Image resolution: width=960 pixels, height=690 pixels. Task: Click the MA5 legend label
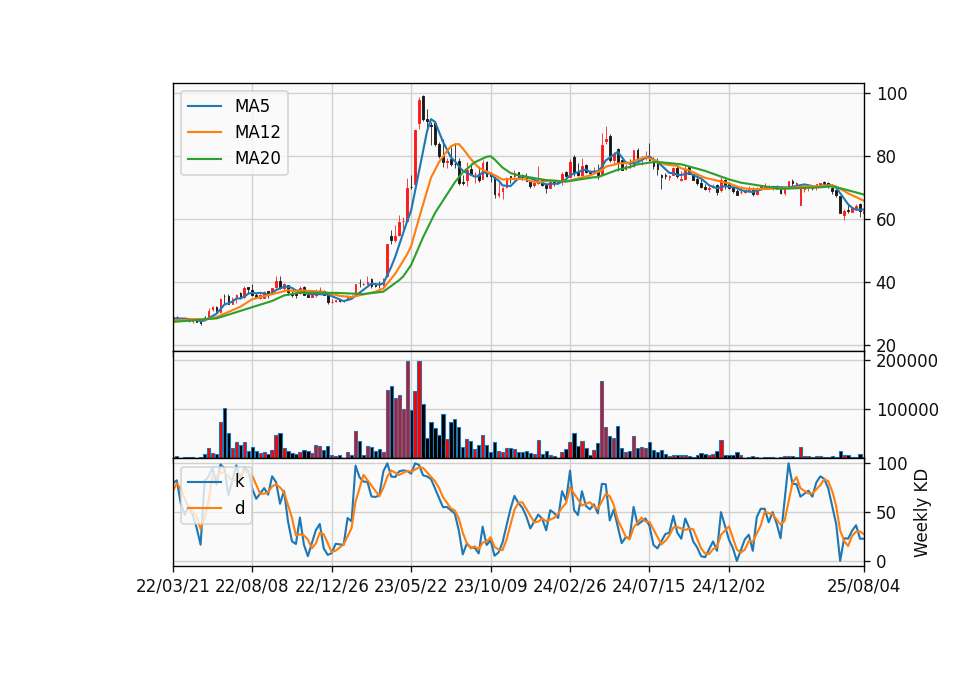click(x=252, y=106)
